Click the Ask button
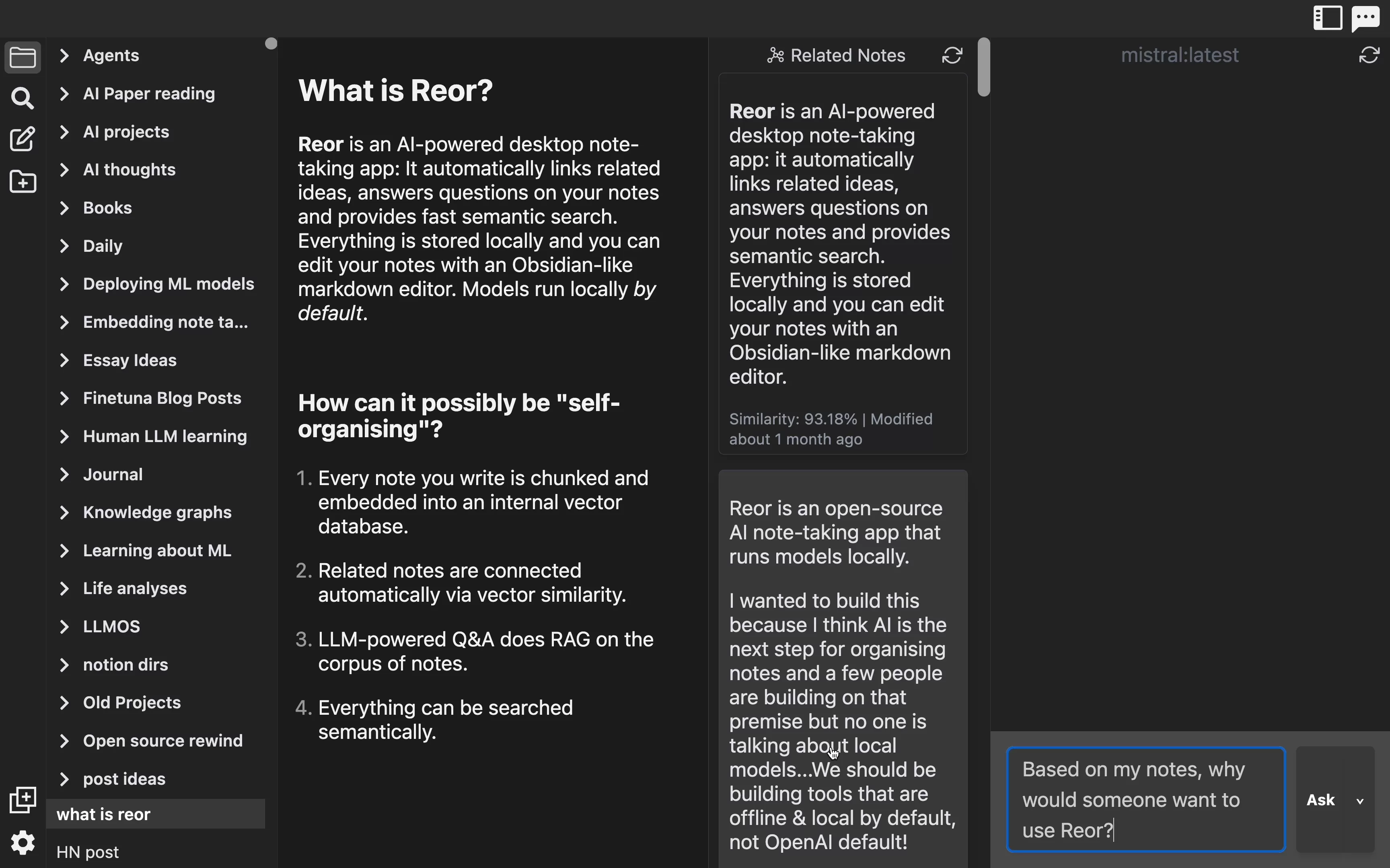The height and width of the screenshot is (868, 1390). coord(1320,800)
